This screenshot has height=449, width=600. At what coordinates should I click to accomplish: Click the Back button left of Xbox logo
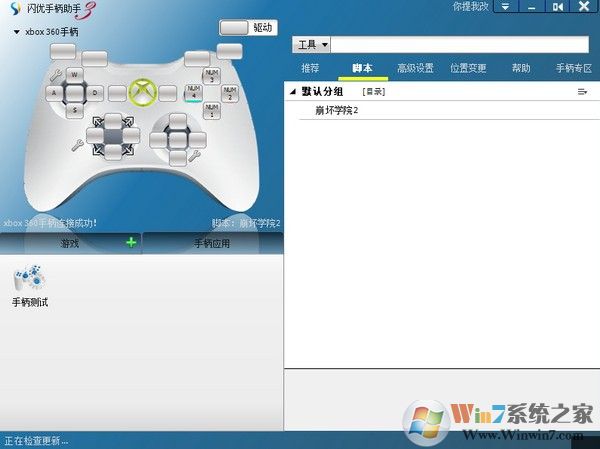pyautogui.click(x=117, y=93)
